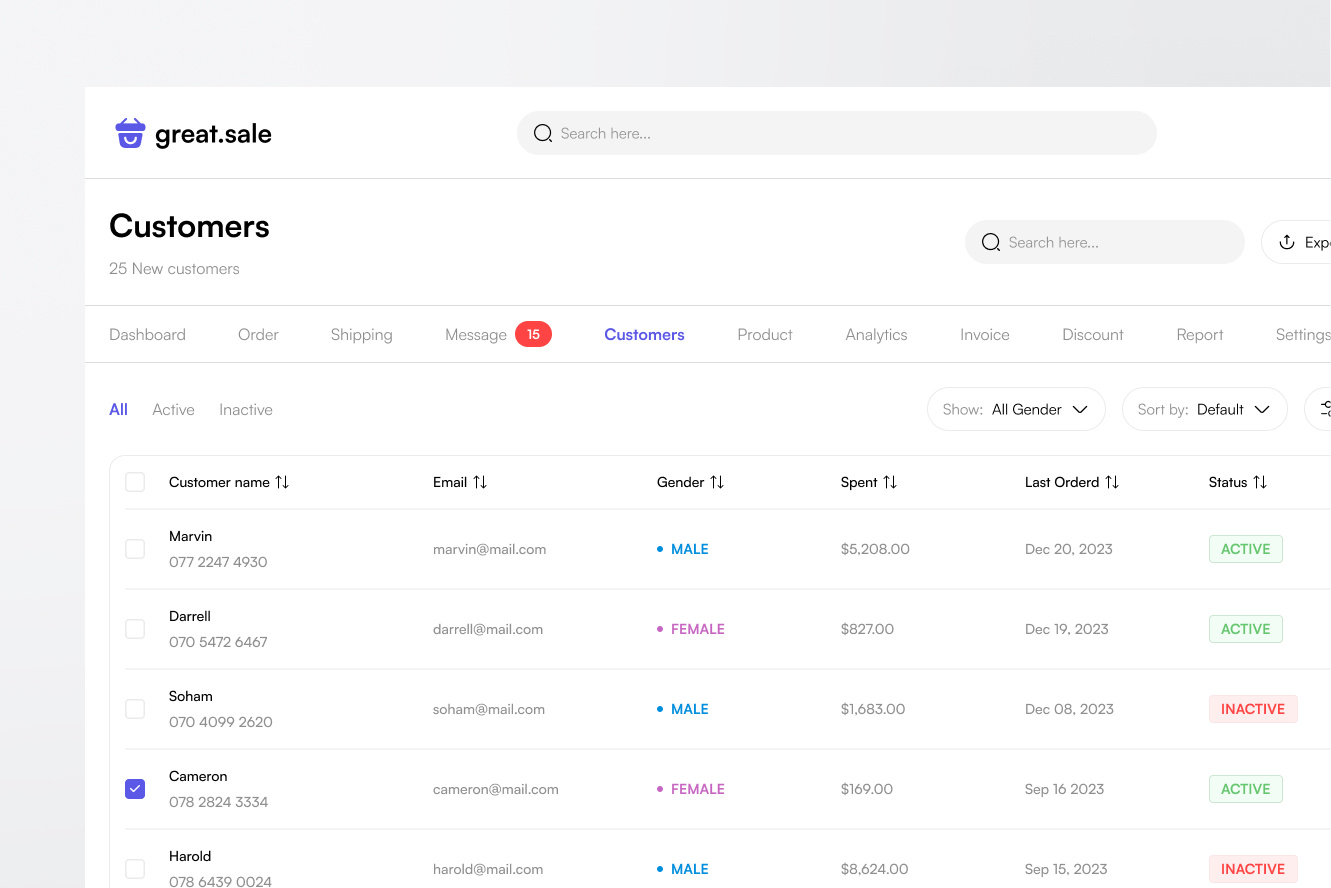Click the magnifier icon in the top search bar
The width and height of the screenshot is (1331, 888).
(x=543, y=132)
